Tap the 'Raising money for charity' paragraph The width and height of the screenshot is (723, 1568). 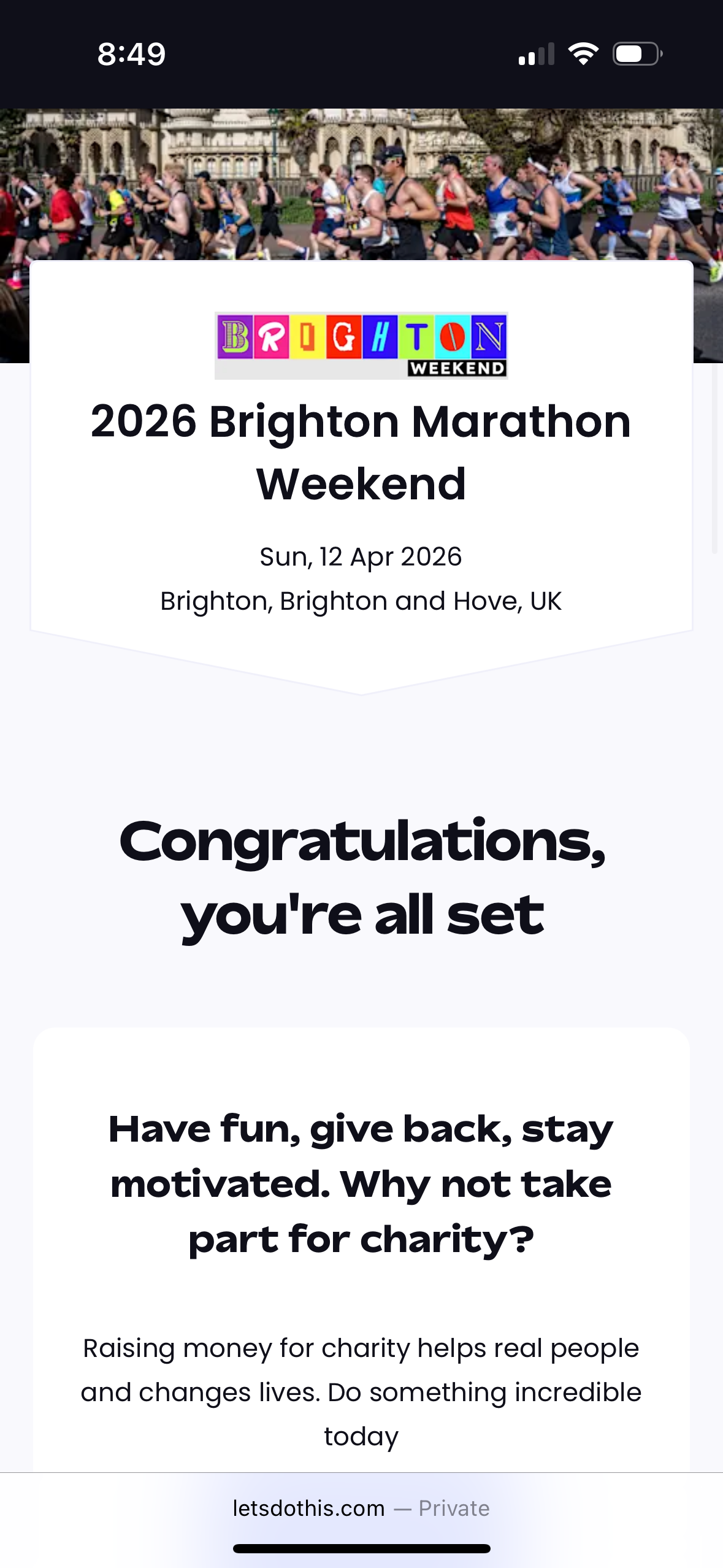tap(361, 1392)
